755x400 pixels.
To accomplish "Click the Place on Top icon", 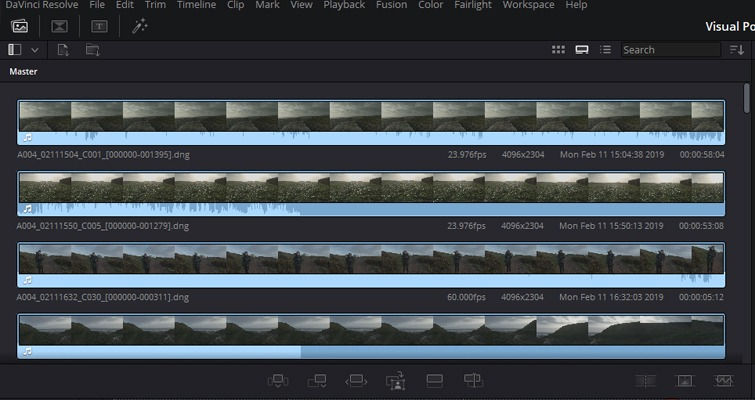I will [x=434, y=381].
